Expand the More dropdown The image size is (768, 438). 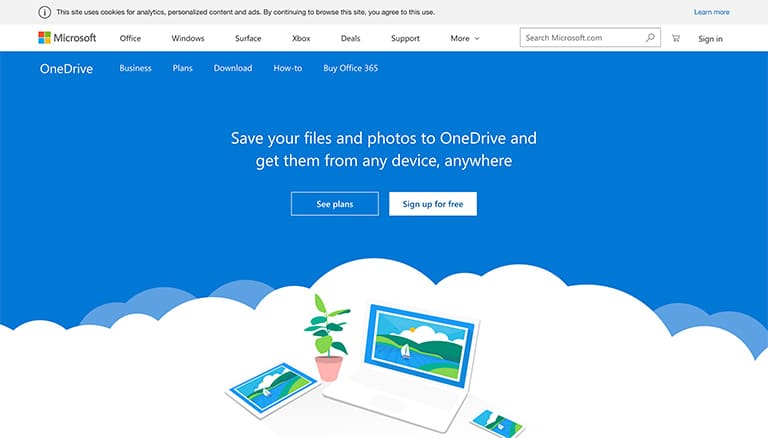465,38
